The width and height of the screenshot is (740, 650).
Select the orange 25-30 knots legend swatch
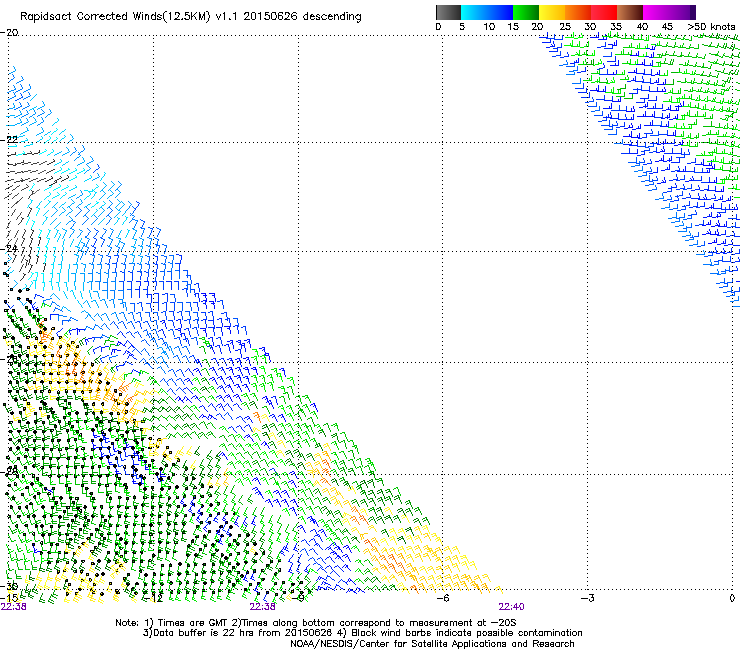(578, 12)
